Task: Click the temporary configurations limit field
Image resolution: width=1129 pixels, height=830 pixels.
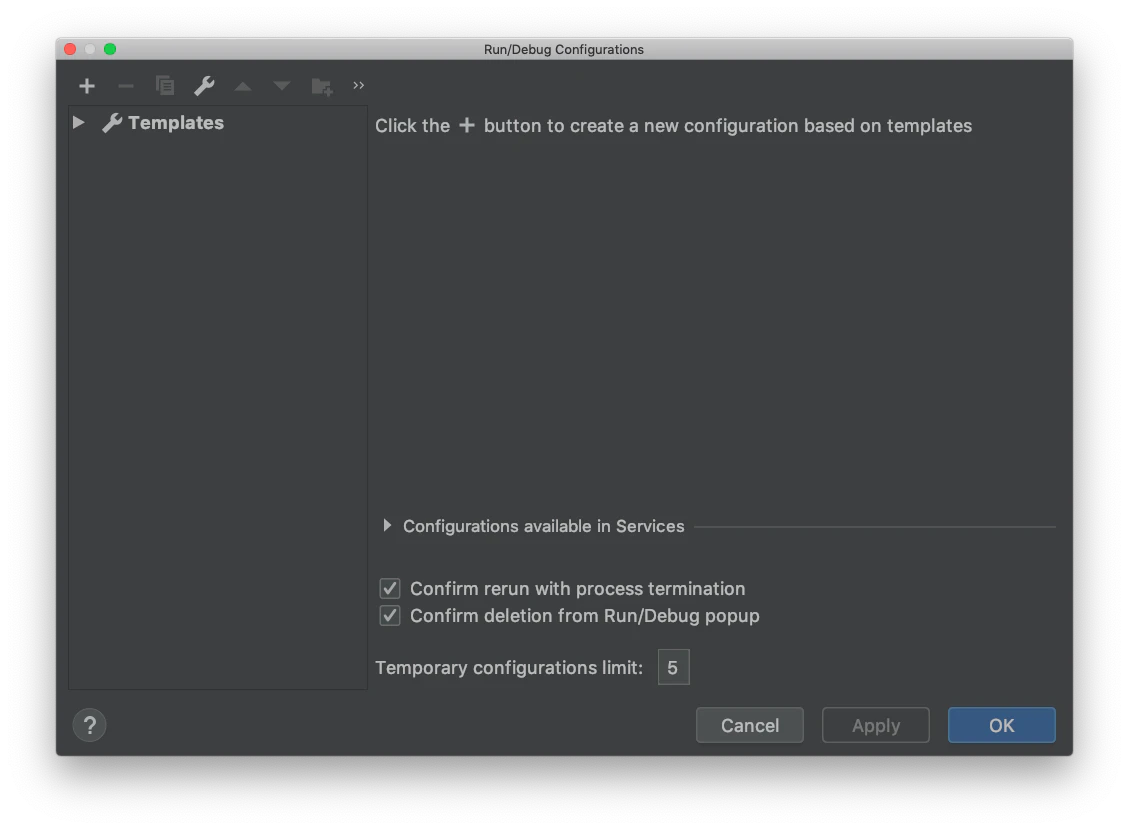Action: pos(673,667)
